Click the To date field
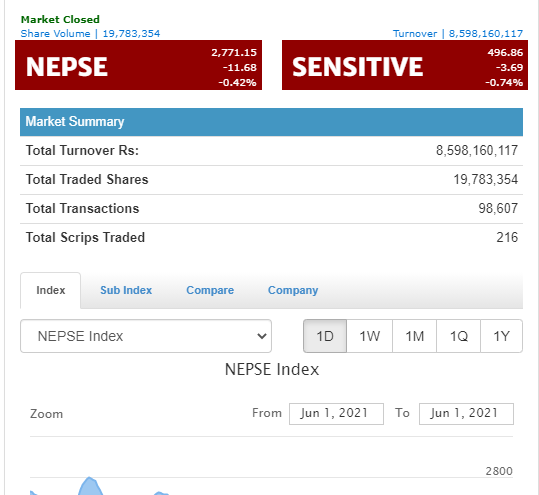 [466, 414]
